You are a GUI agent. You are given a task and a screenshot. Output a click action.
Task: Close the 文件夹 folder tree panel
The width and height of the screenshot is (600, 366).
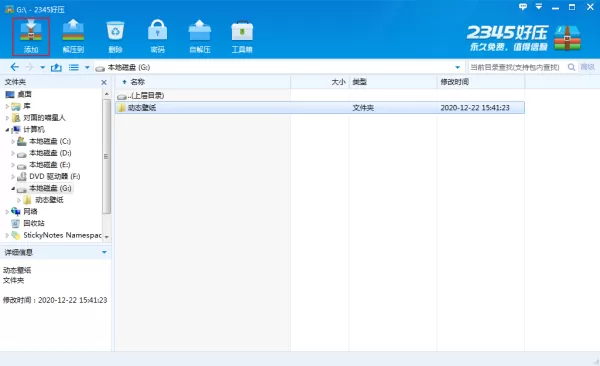(104, 82)
